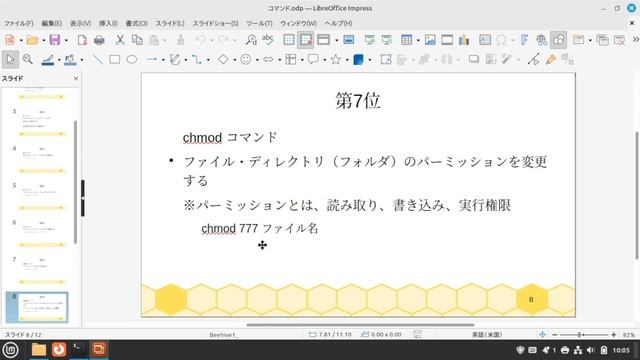The width and height of the screenshot is (640, 360).
Task: Toggle the Display Grid icon
Action: point(289,40)
